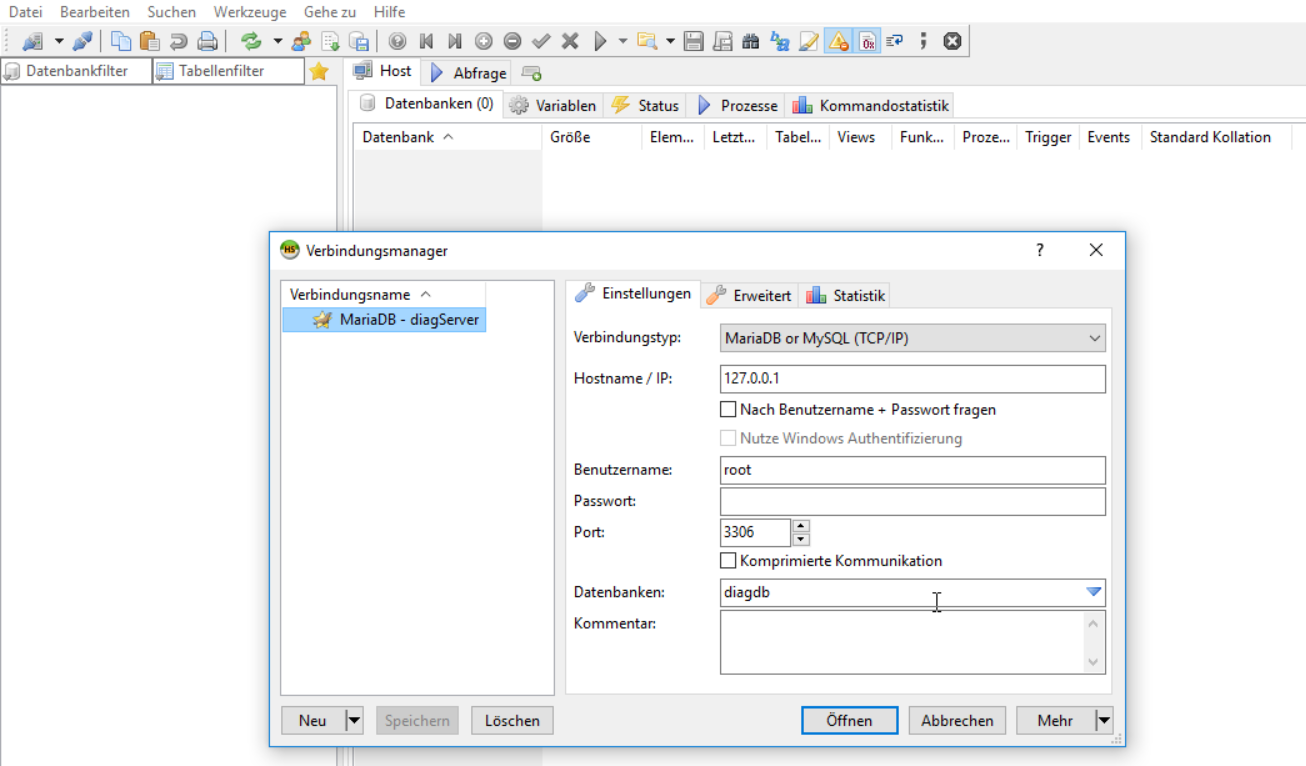Click the Mehr button

(1055, 720)
